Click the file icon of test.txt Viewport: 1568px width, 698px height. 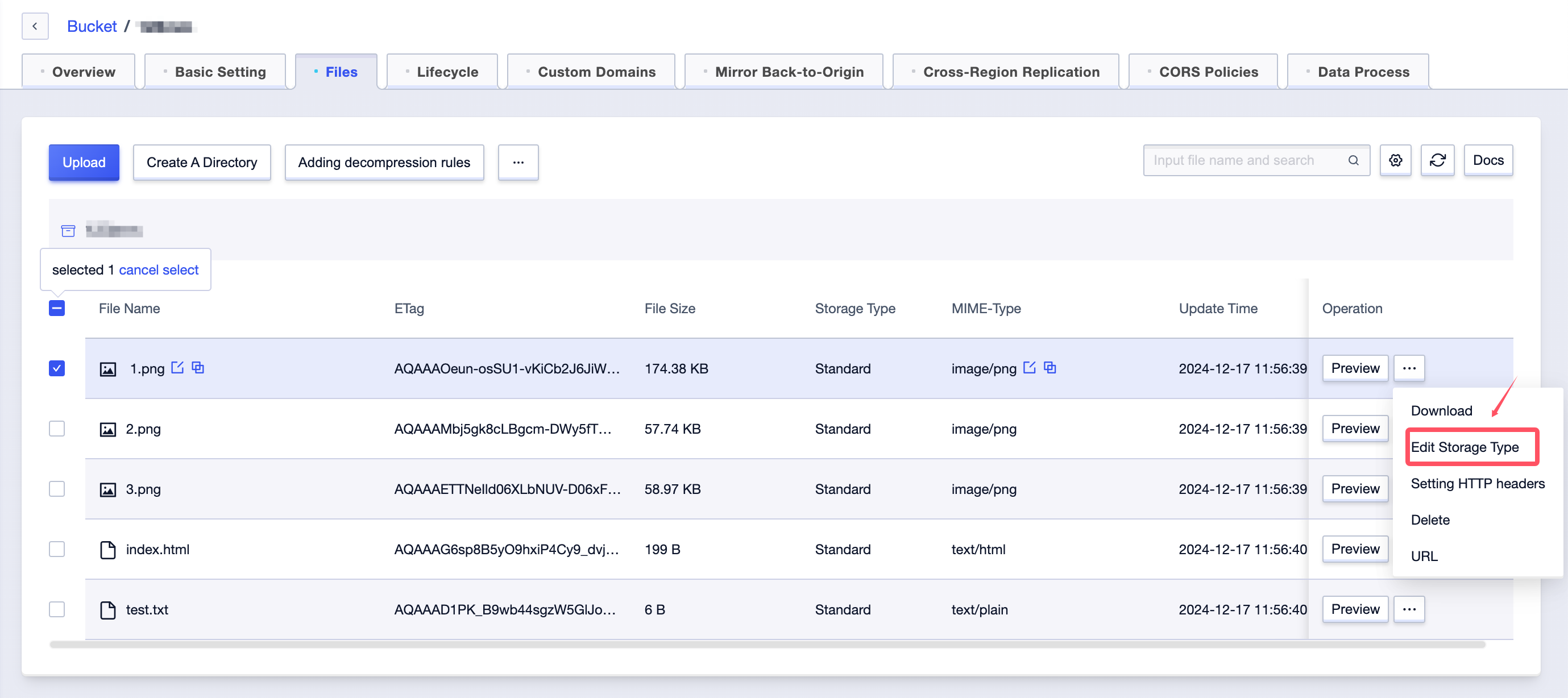[x=108, y=610]
